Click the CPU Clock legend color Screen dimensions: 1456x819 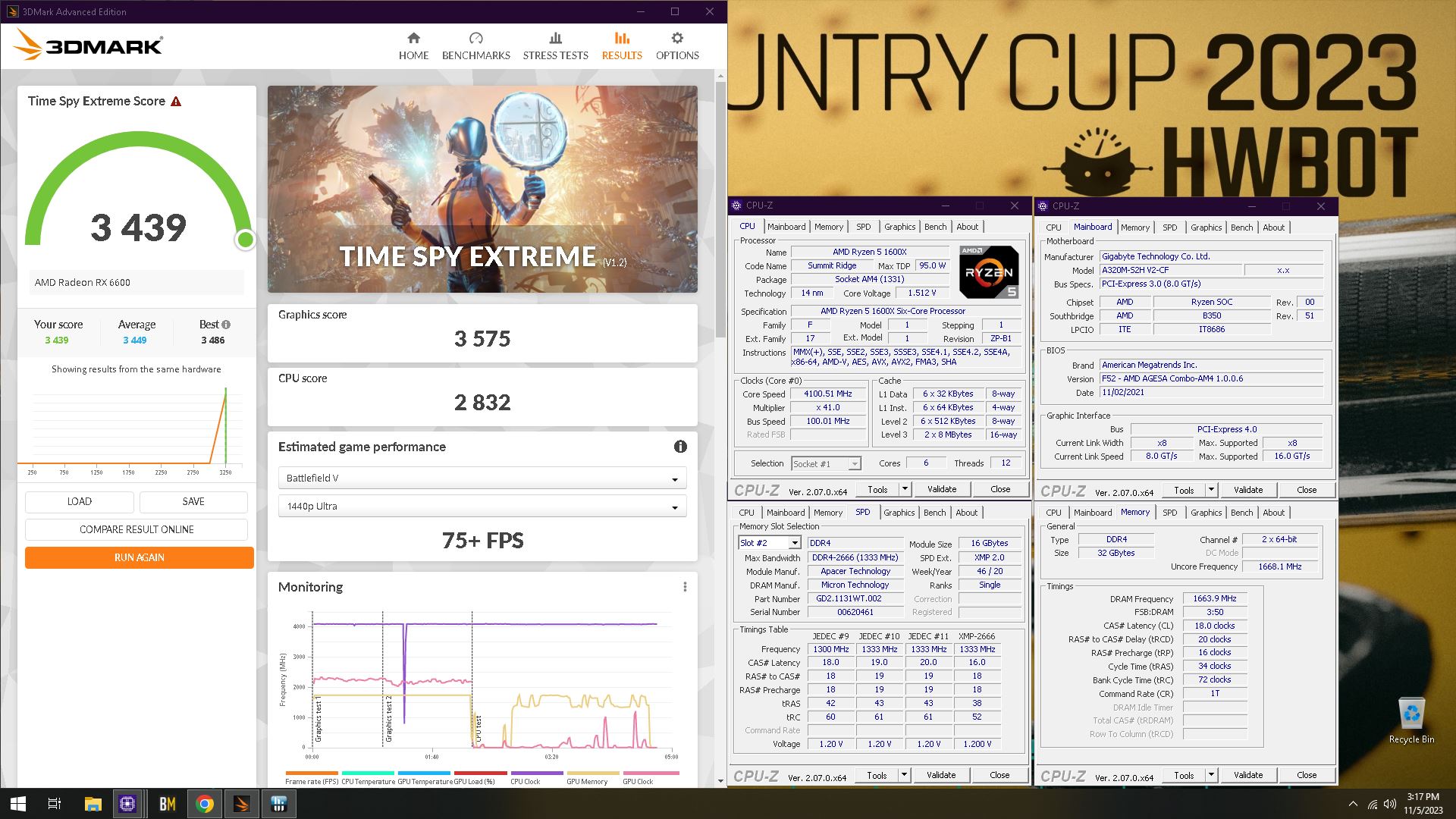(x=537, y=773)
